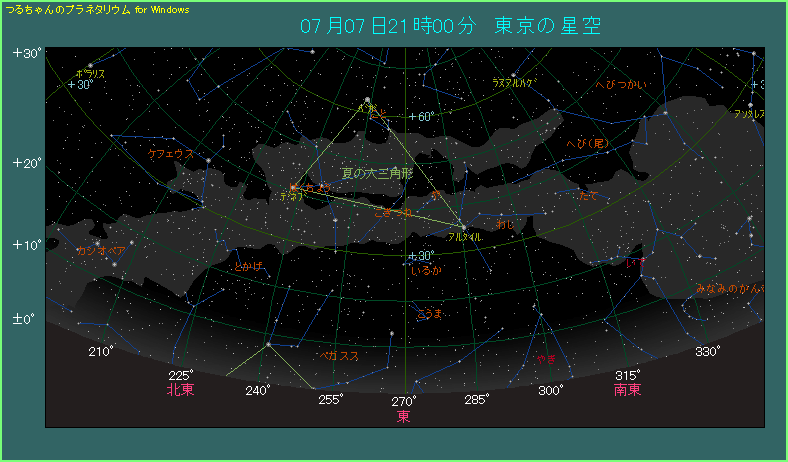Click the Polaris (ポラリス) star label

click(x=91, y=74)
